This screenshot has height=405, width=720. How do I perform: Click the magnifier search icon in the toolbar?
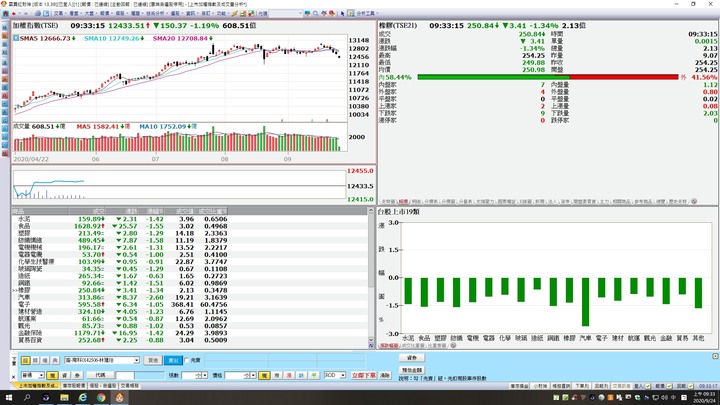coord(315,13)
